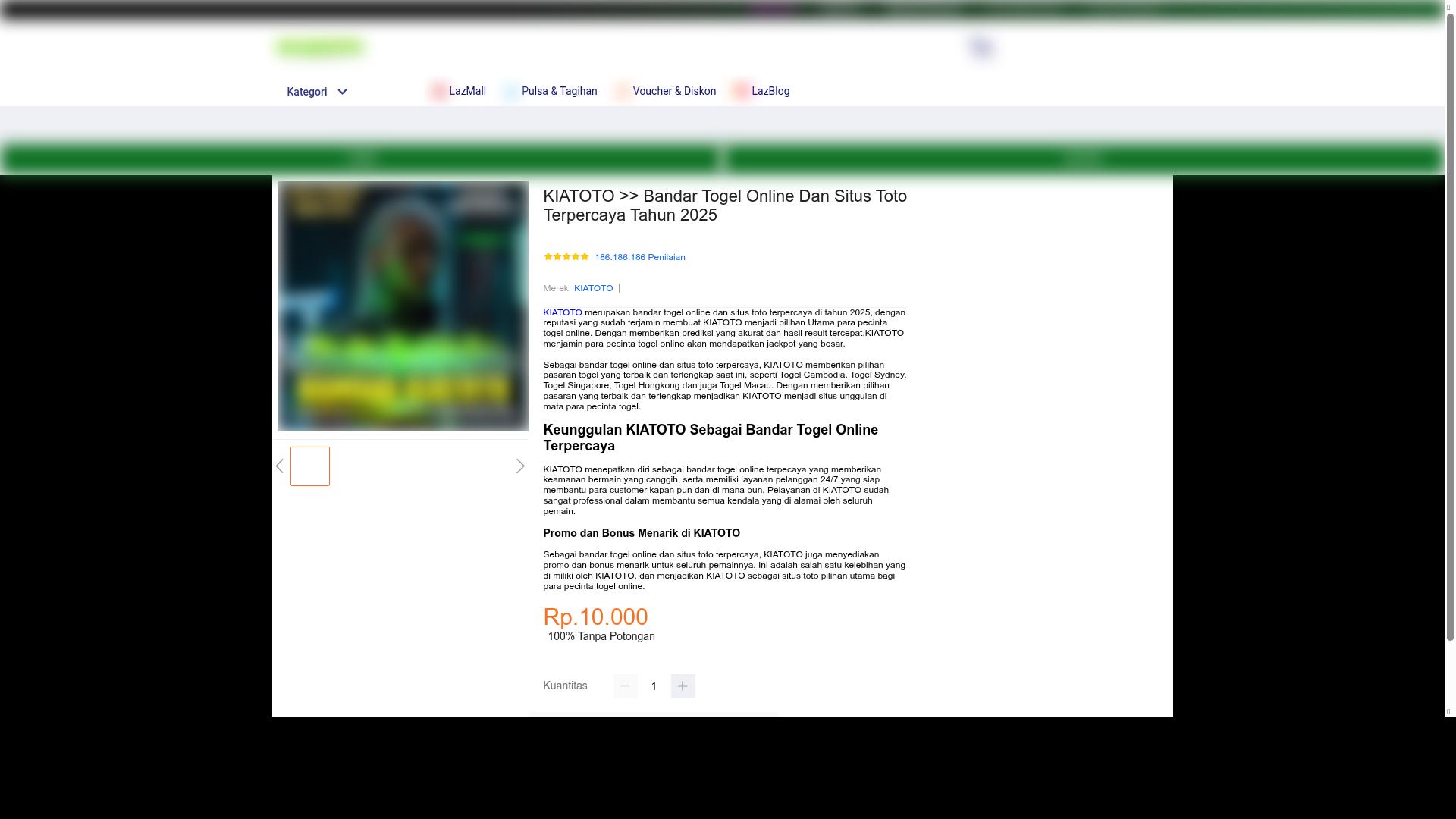Open the 186.186.186 Penilaian reviews link

click(639, 257)
